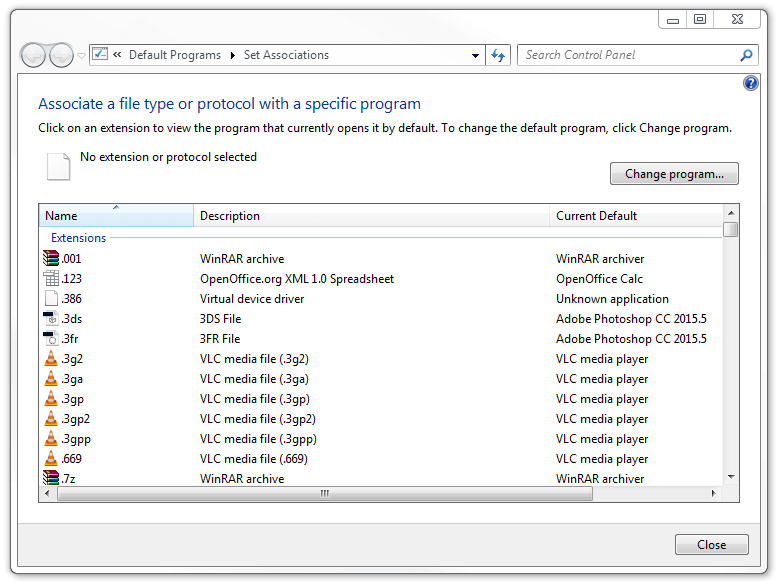Screen dimensions: 780x584
Task: Select the .669 extension name
Action: click(72, 458)
